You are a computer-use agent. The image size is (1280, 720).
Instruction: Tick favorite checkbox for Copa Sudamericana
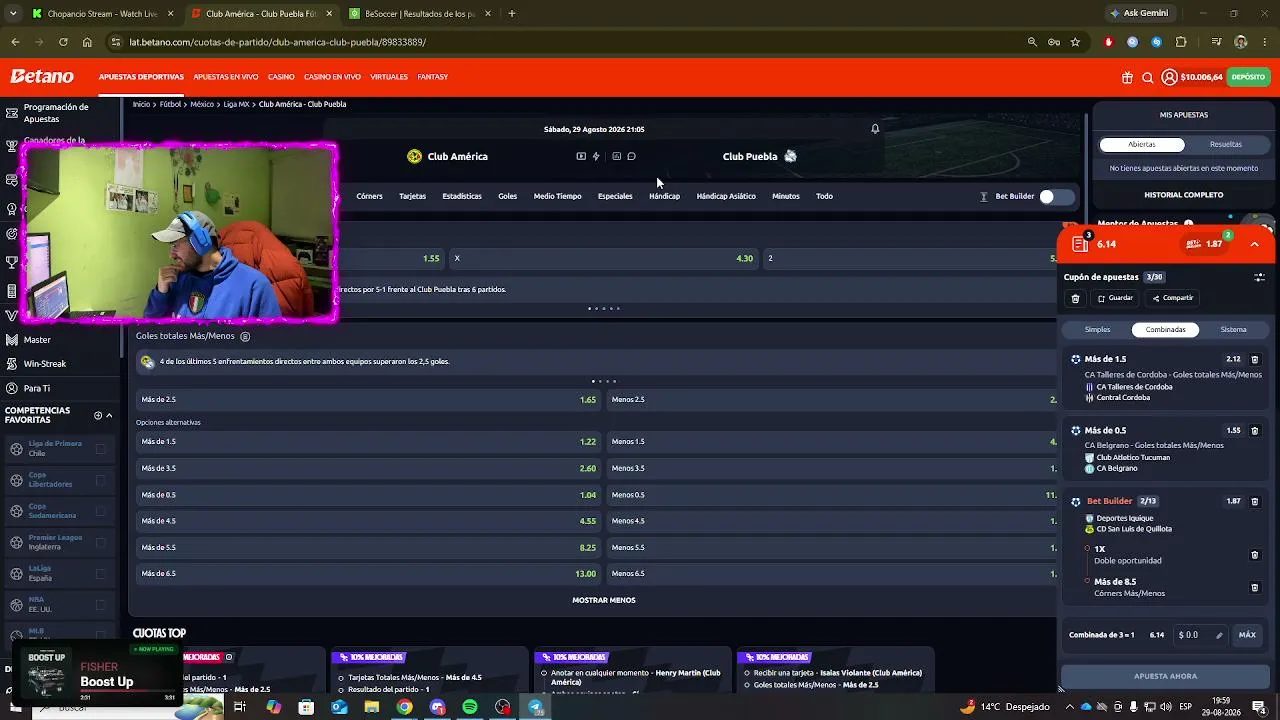click(x=100, y=511)
